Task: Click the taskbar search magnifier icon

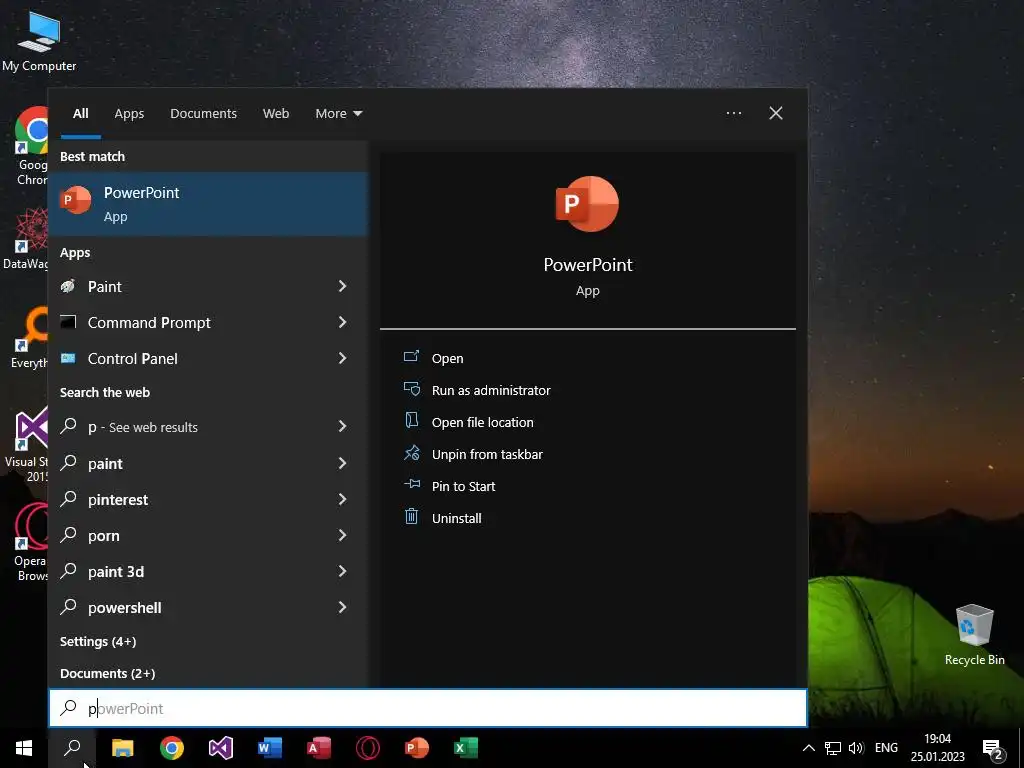Action: pyautogui.click(x=72, y=748)
